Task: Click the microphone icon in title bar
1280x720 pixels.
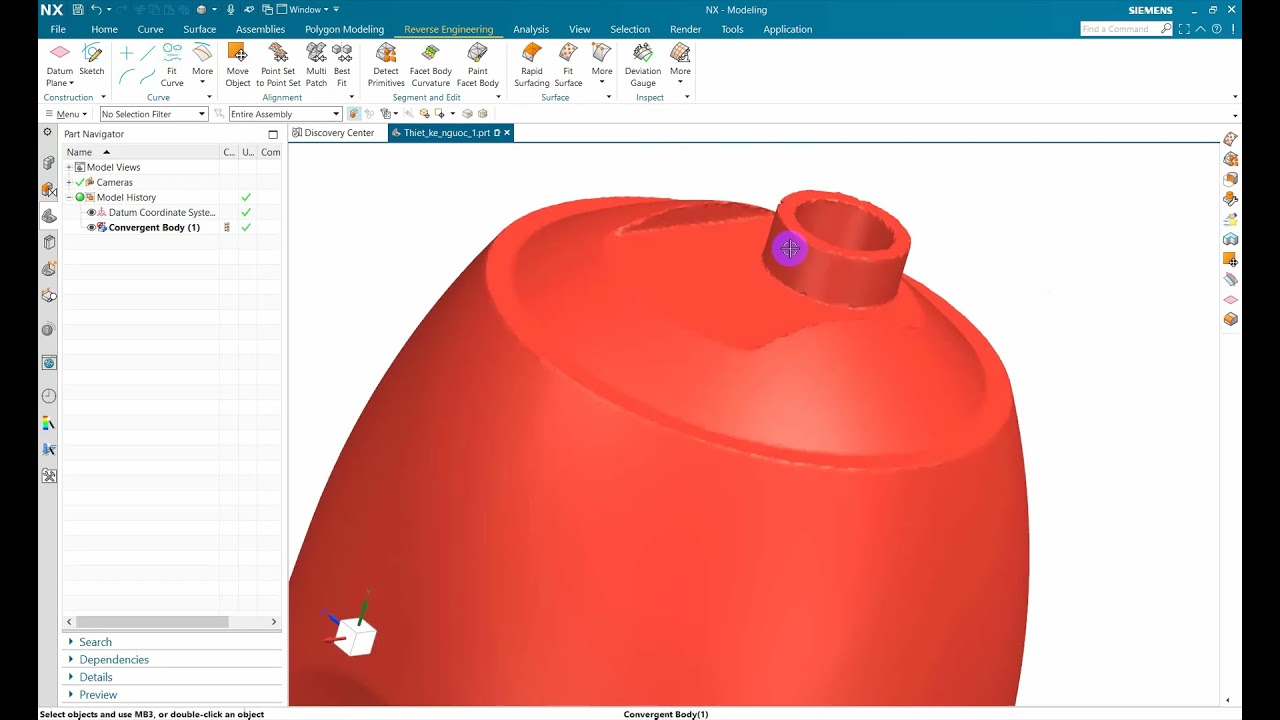Action: [231, 10]
